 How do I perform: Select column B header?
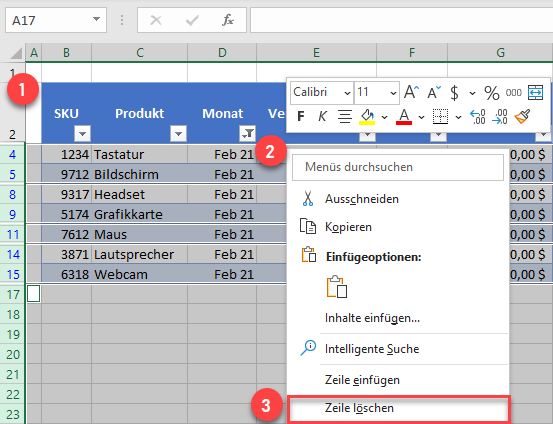click(x=66, y=53)
